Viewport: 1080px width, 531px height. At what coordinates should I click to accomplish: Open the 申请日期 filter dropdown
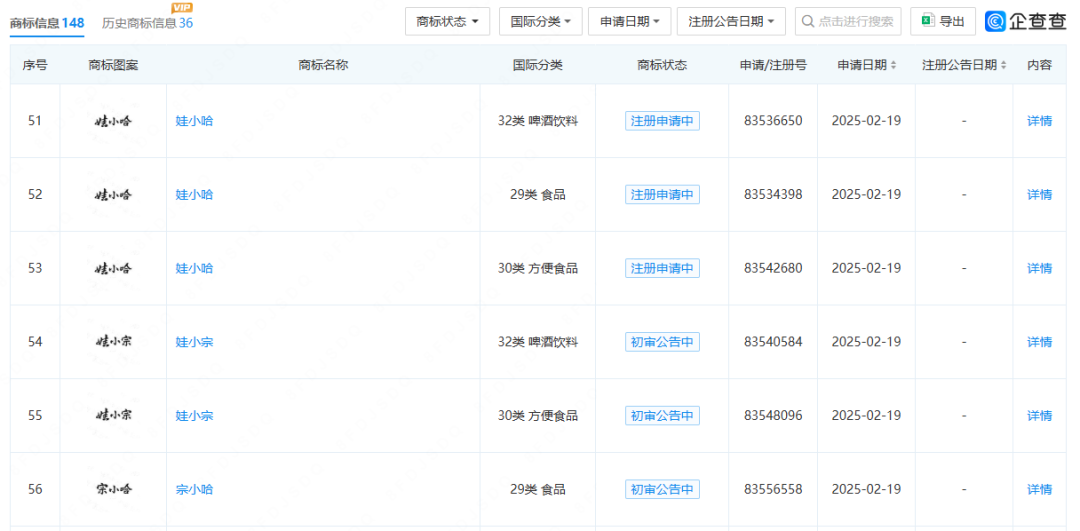[629, 21]
